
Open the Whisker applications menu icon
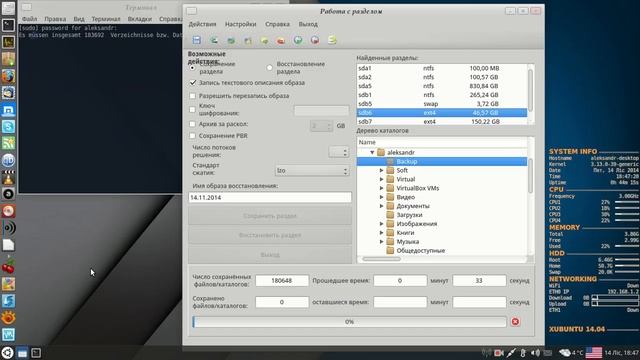pos(7,353)
